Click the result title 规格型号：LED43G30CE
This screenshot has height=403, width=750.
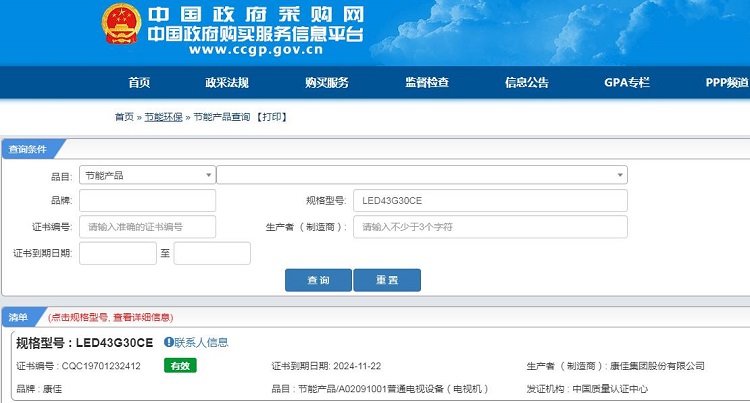tap(85, 343)
